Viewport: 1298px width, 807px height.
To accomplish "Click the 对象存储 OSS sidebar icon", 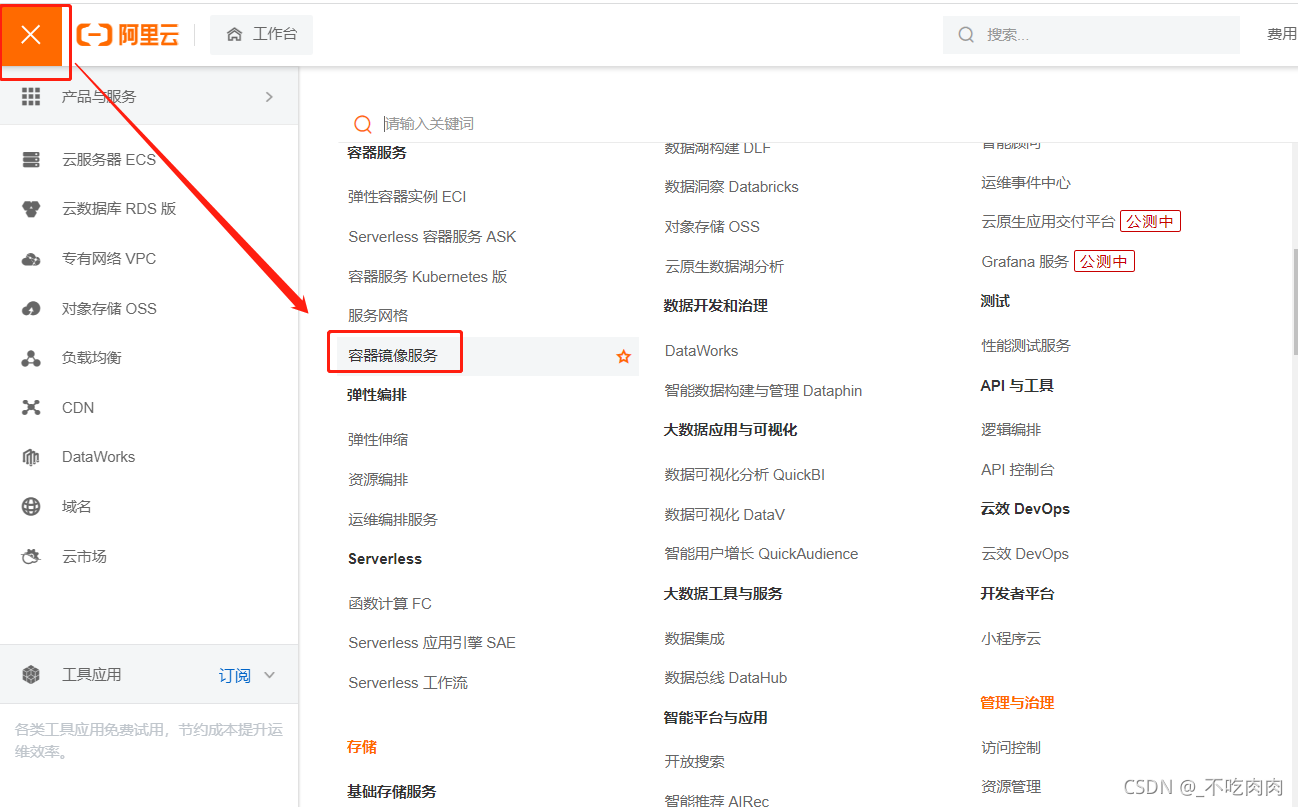I will (x=31, y=309).
